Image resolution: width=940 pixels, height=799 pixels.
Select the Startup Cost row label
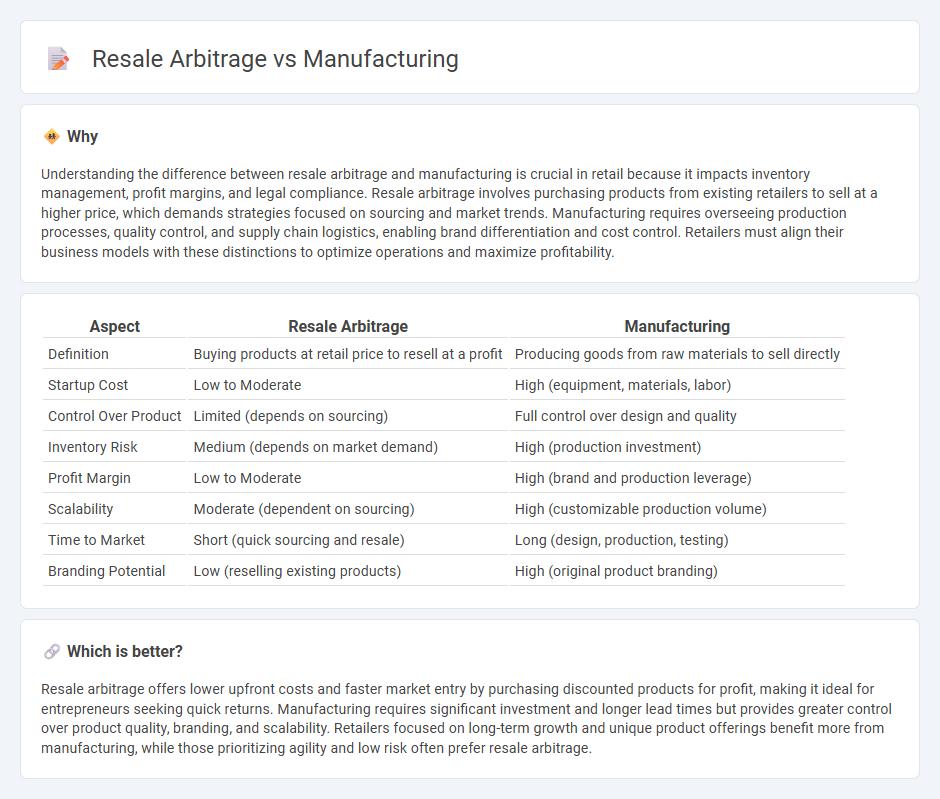[x=88, y=385]
